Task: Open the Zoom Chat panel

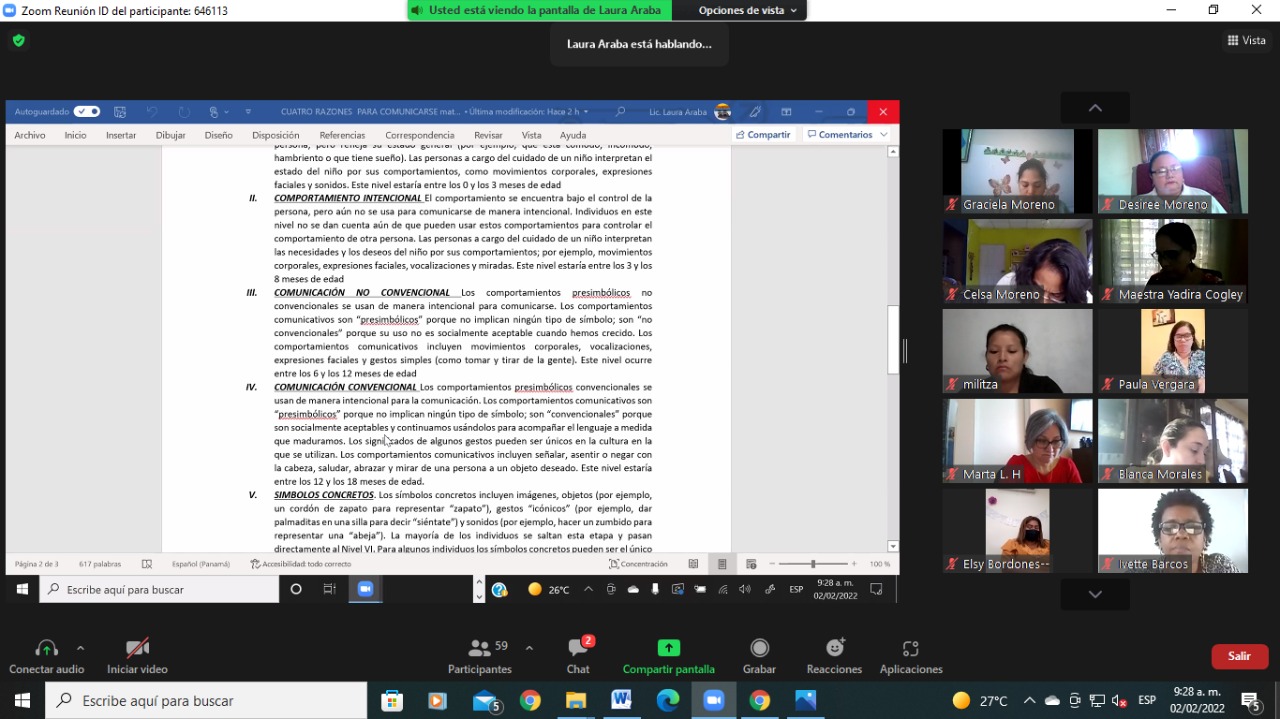Action: coord(578,656)
